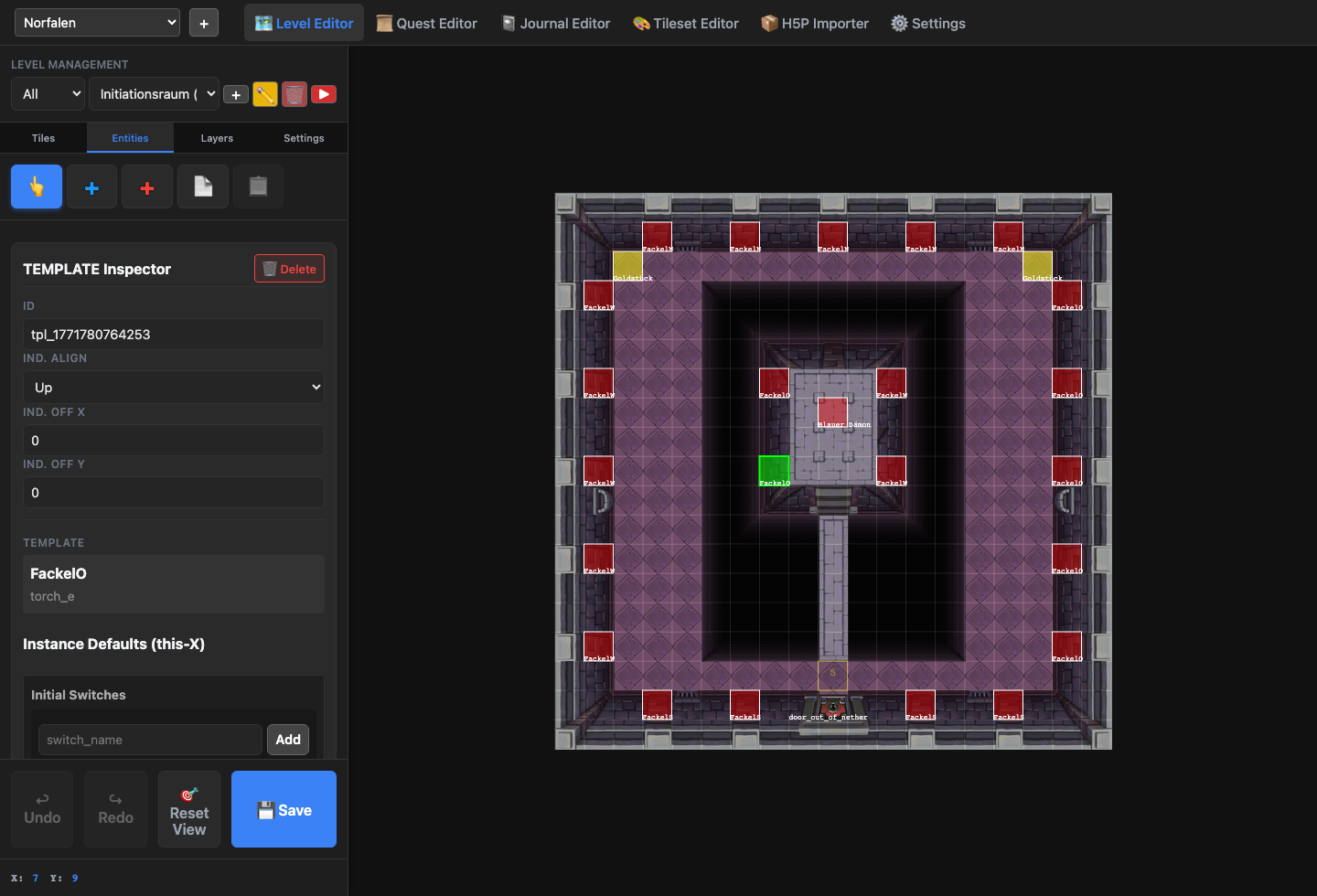The height and width of the screenshot is (896, 1317).
Task: Change IND. ALIGN from the Up dropdown
Action: point(173,387)
